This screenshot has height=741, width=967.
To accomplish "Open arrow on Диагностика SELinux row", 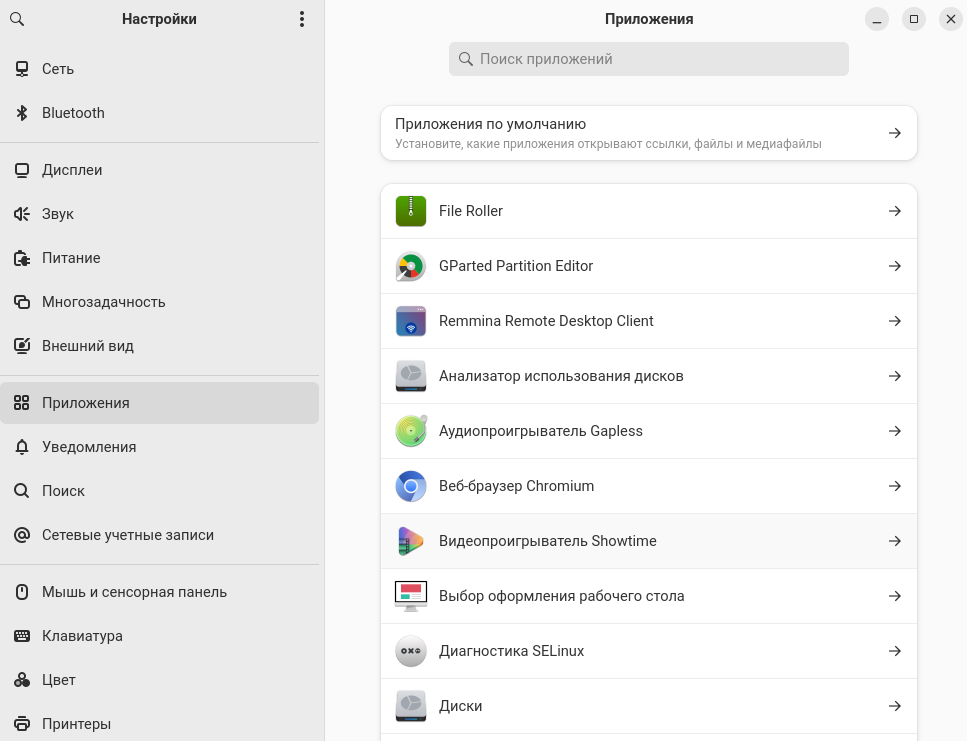I will pyautogui.click(x=895, y=651).
